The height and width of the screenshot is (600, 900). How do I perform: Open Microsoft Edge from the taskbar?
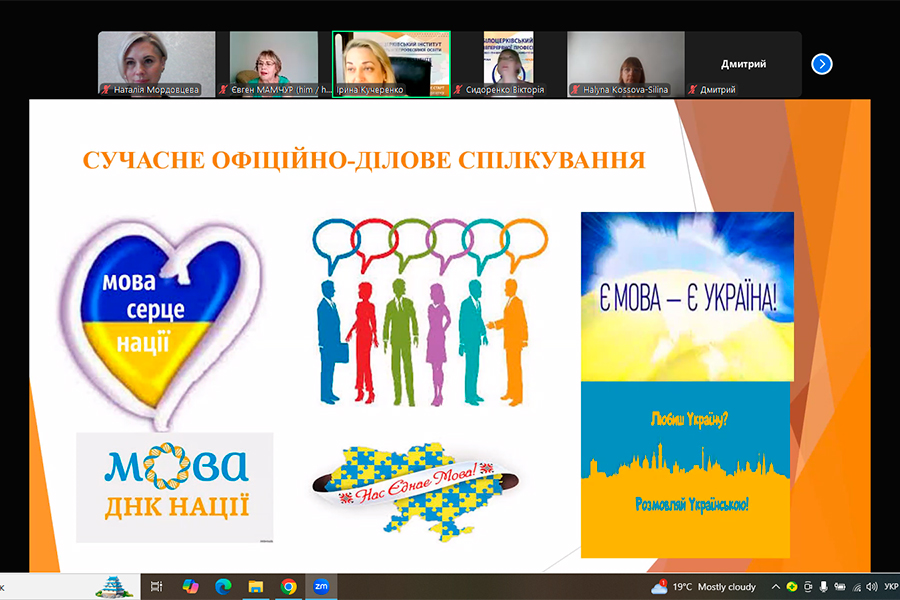click(x=223, y=586)
